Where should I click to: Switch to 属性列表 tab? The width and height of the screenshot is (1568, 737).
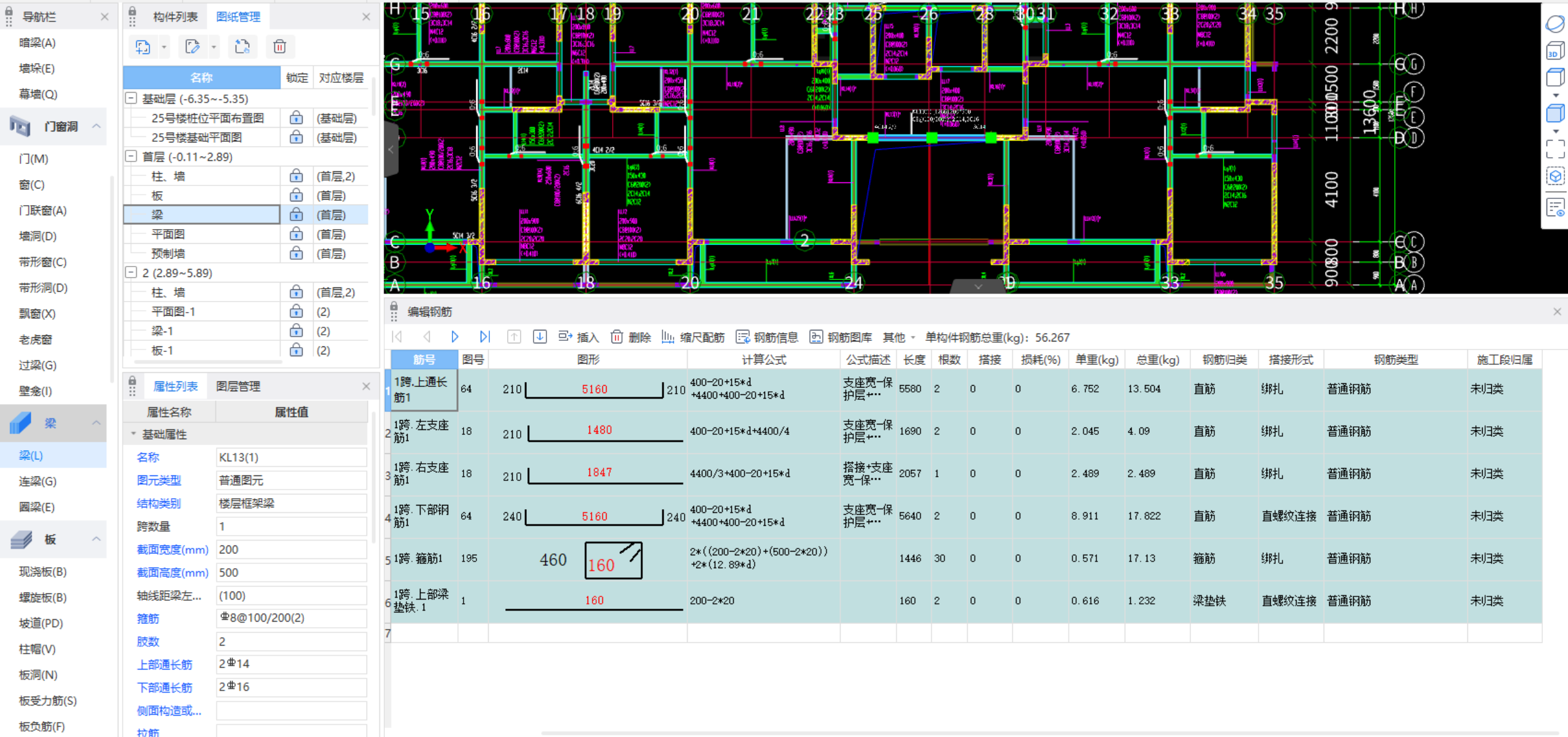click(x=176, y=386)
